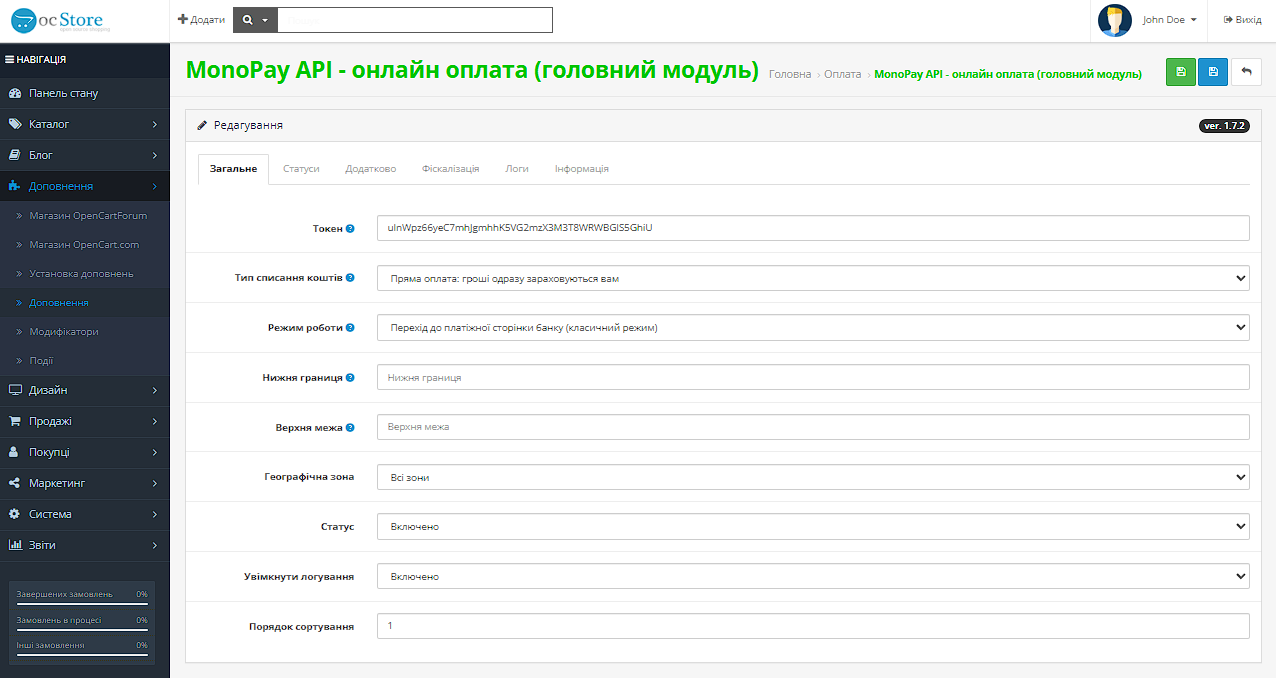Image resolution: width=1276 pixels, height=678 pixels.
Task: Click the green save button
Action: [x=1181, y=71]
